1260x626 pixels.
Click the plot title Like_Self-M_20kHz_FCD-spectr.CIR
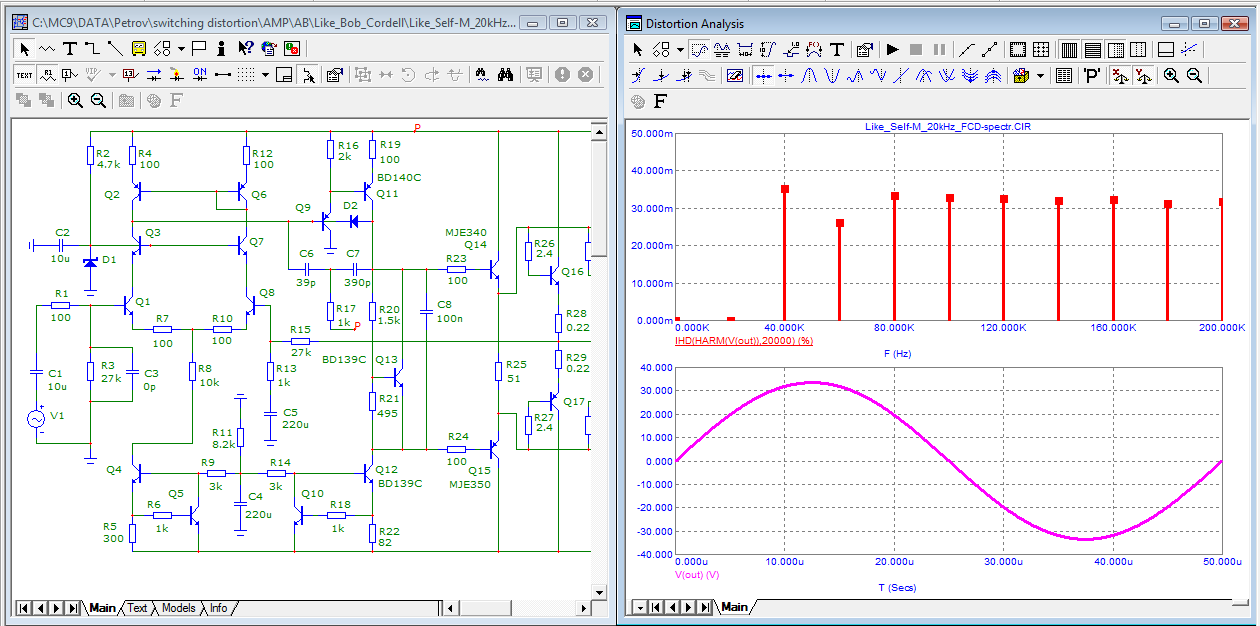tap(949, 127)
